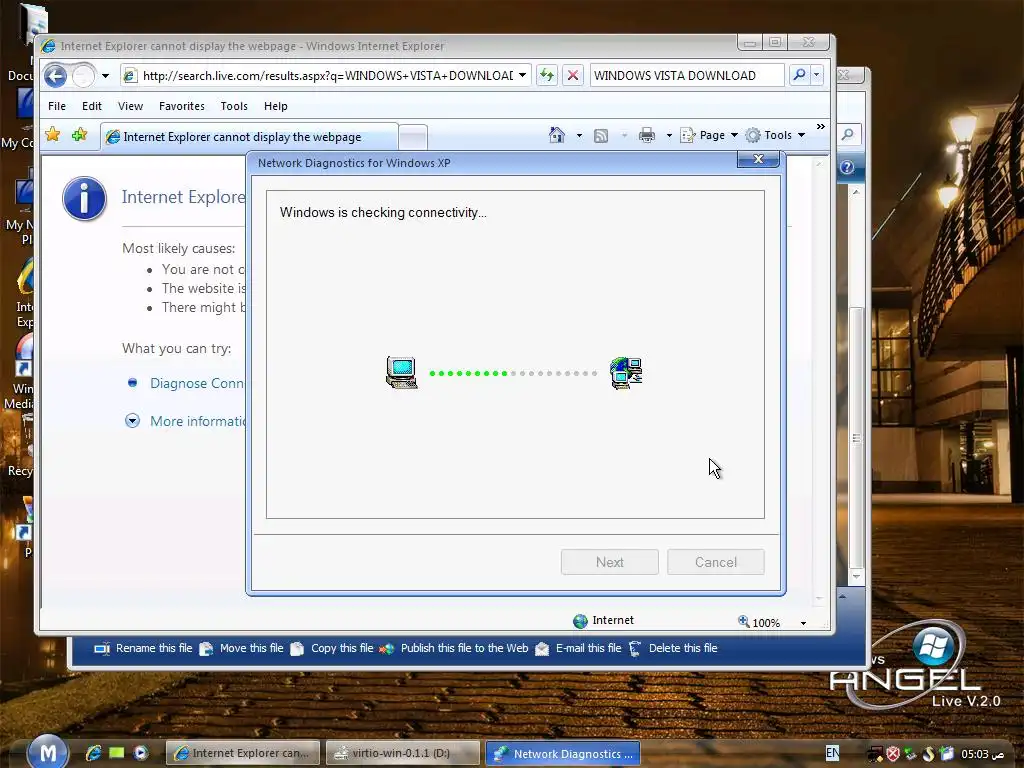1024x768 pixels.
Task: Click 'Copy this file' in the background window
Action: [x=332, y=648]
